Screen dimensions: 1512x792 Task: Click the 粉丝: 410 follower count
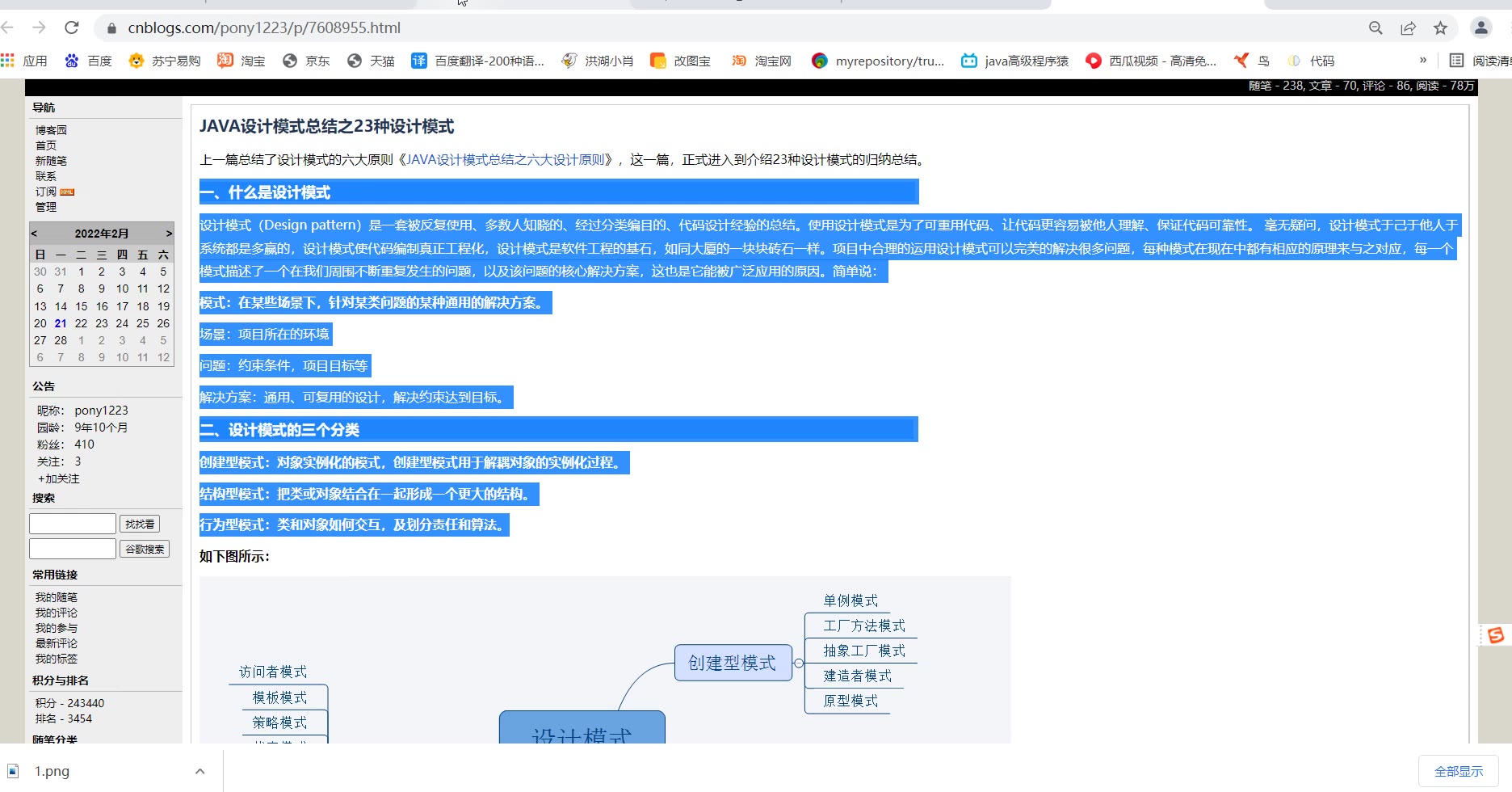click(65, 444)
